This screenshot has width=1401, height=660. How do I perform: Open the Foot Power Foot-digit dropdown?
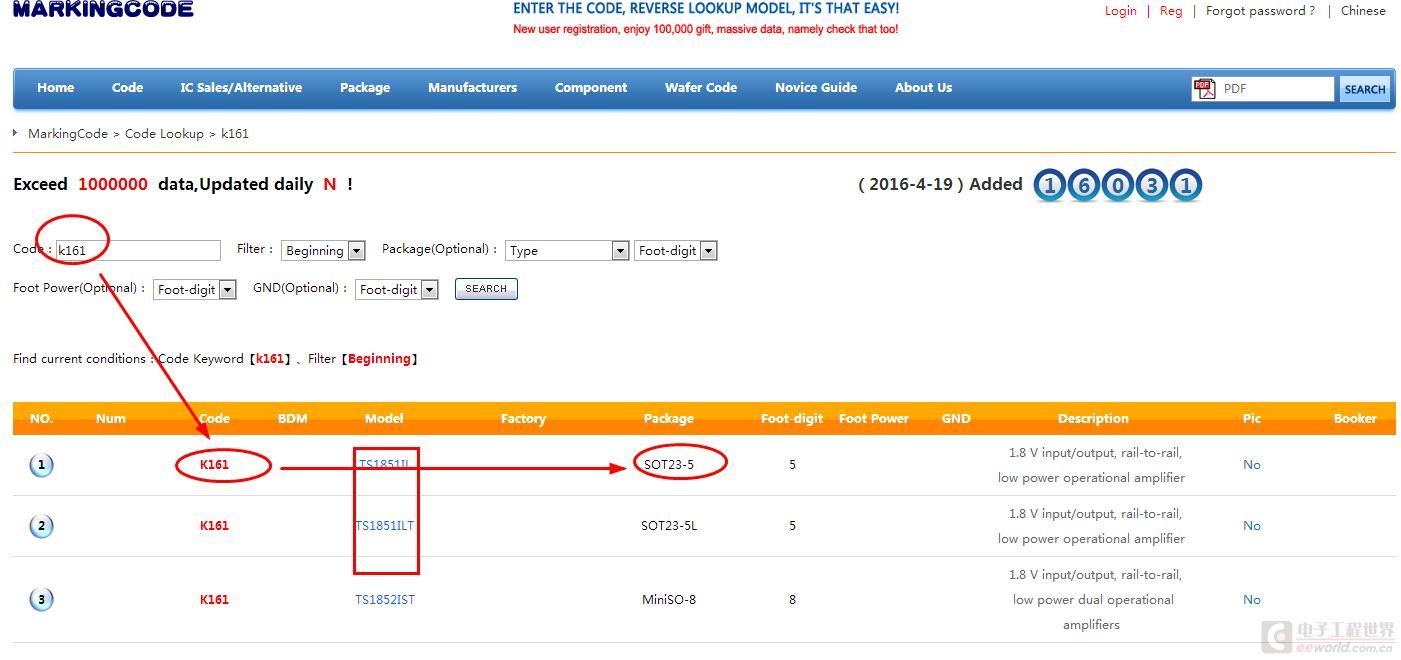pos(195,290)
